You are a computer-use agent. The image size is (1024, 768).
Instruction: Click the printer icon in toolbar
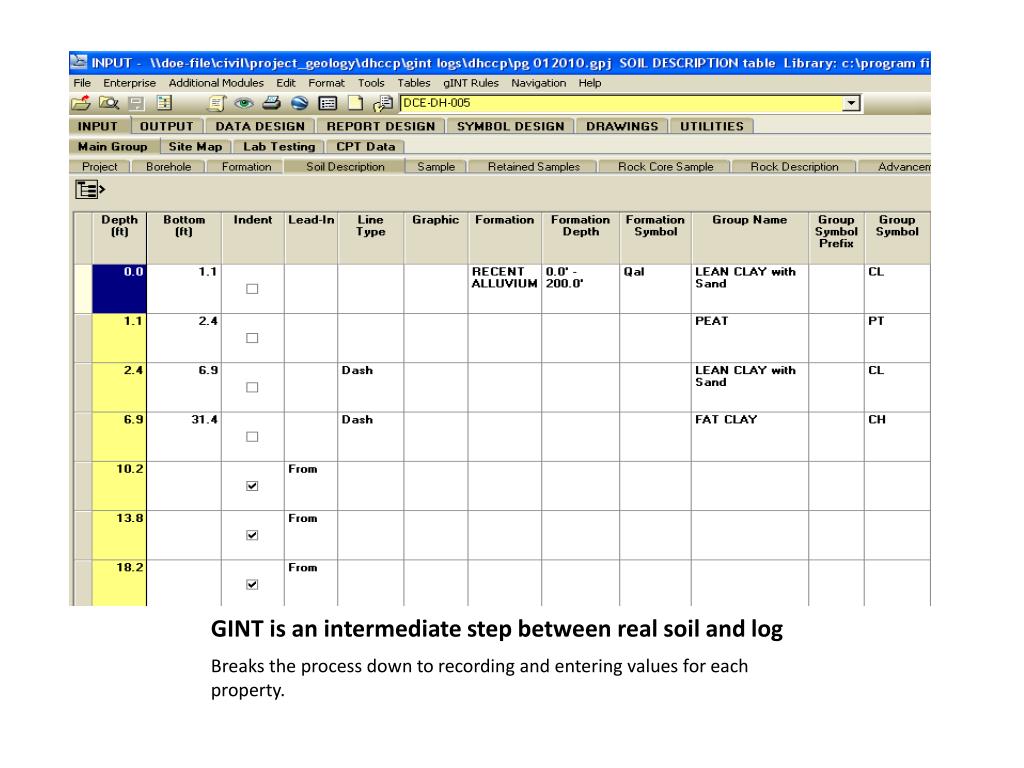pos(271,103)
